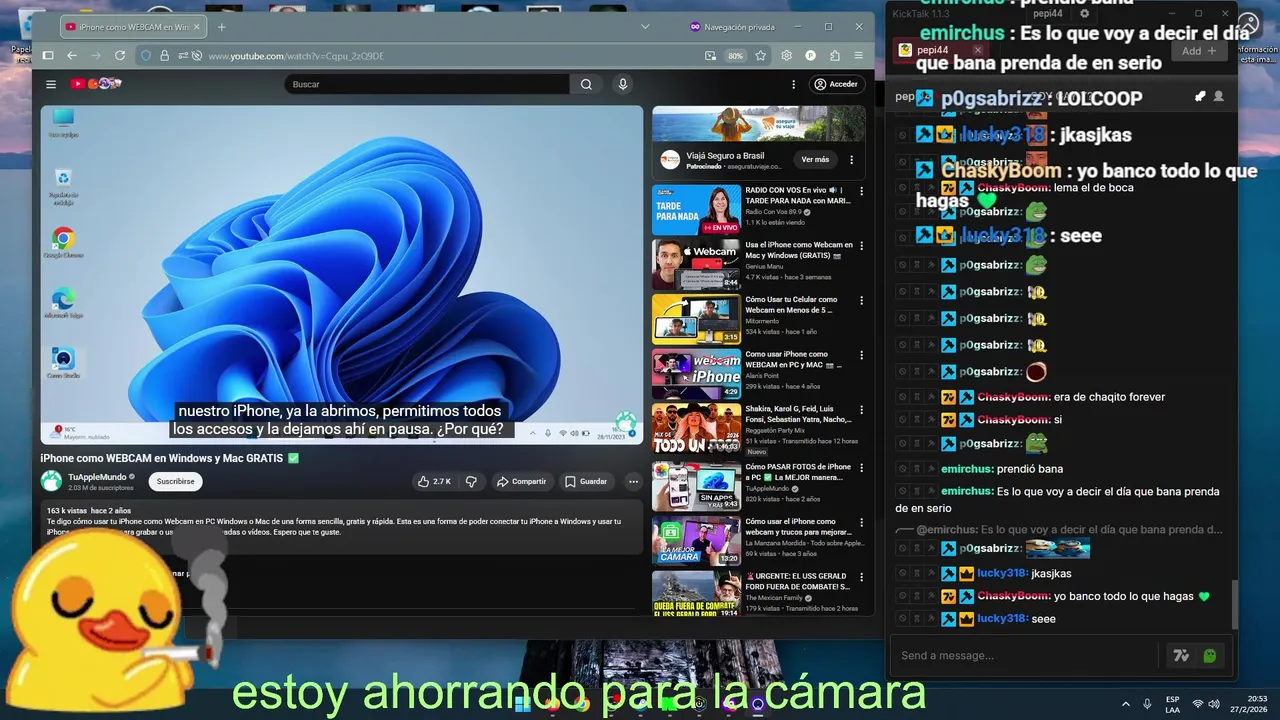
Task: Click the tracking protection shield icon
Action: click(x=146, y=56)
